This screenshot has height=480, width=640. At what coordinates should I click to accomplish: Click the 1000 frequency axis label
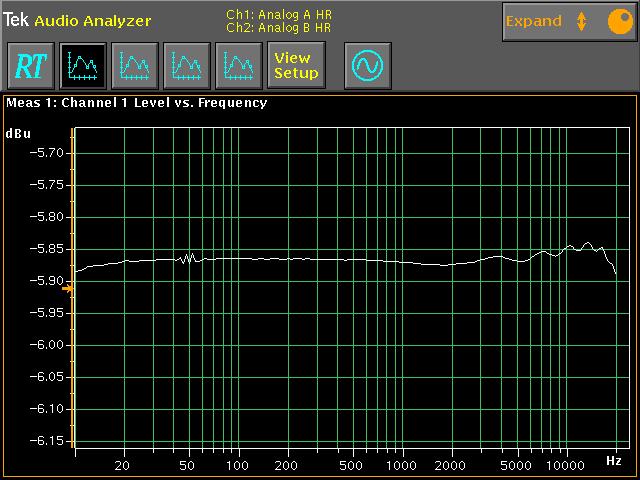pyautogui.click(x=402, y=466)
